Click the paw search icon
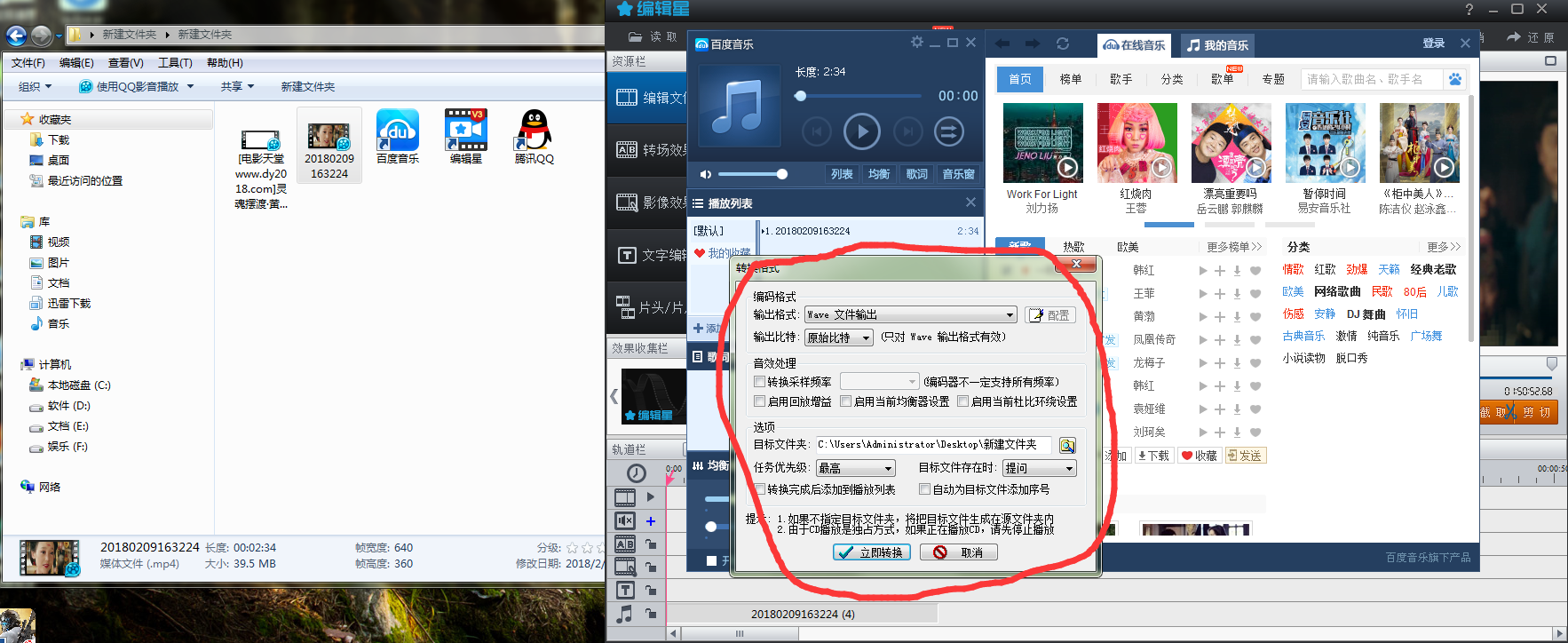1568x643 pixels. click(x=1455, y=79)
